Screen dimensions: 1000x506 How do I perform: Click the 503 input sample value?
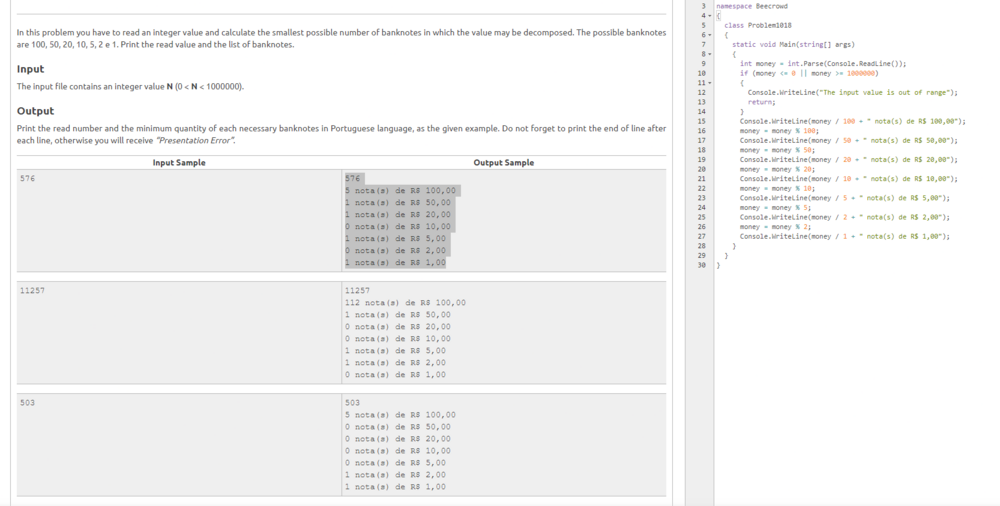(28, 402)
